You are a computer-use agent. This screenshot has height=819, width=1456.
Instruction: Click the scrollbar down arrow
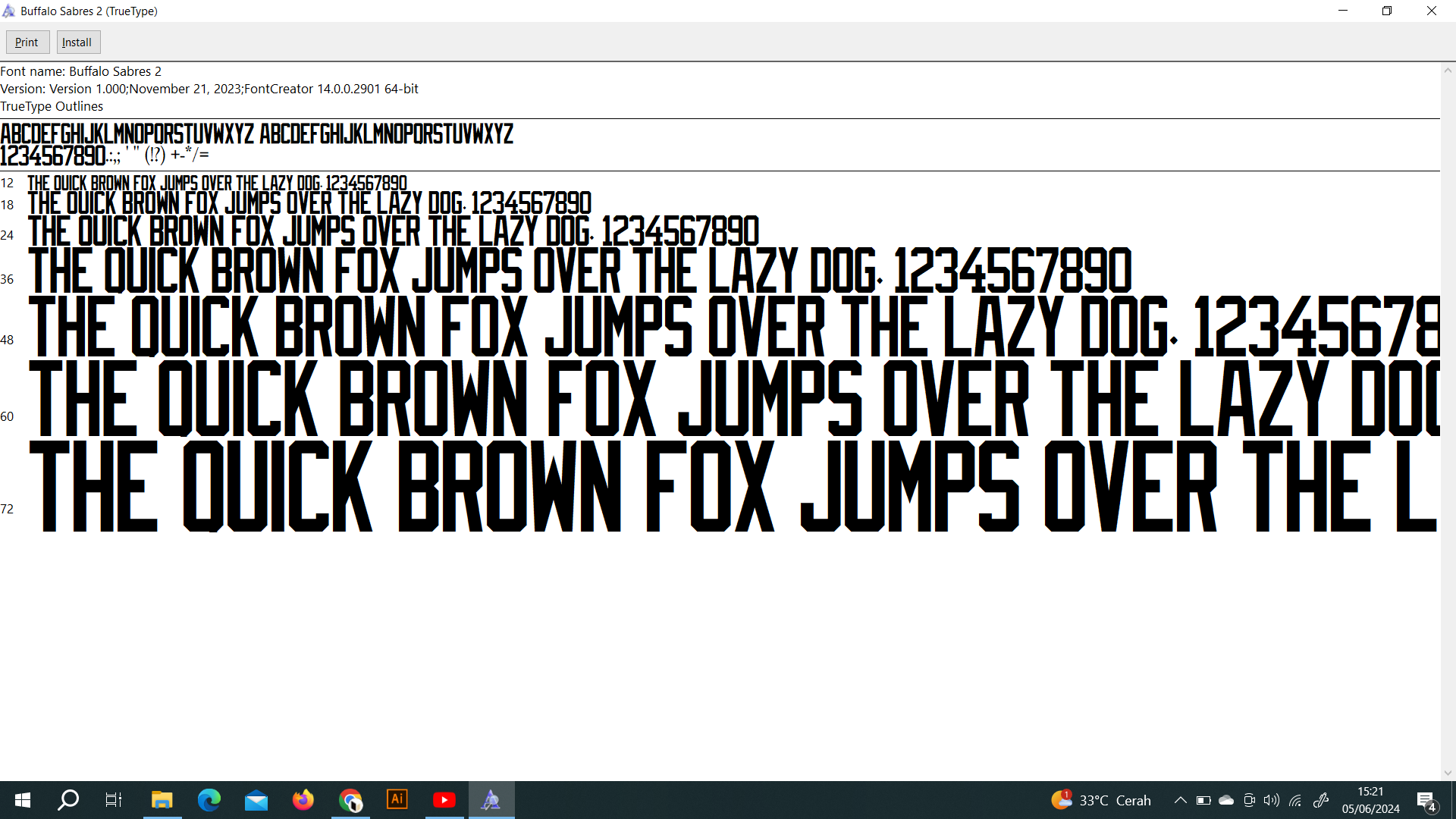(x=1448, y=773)
